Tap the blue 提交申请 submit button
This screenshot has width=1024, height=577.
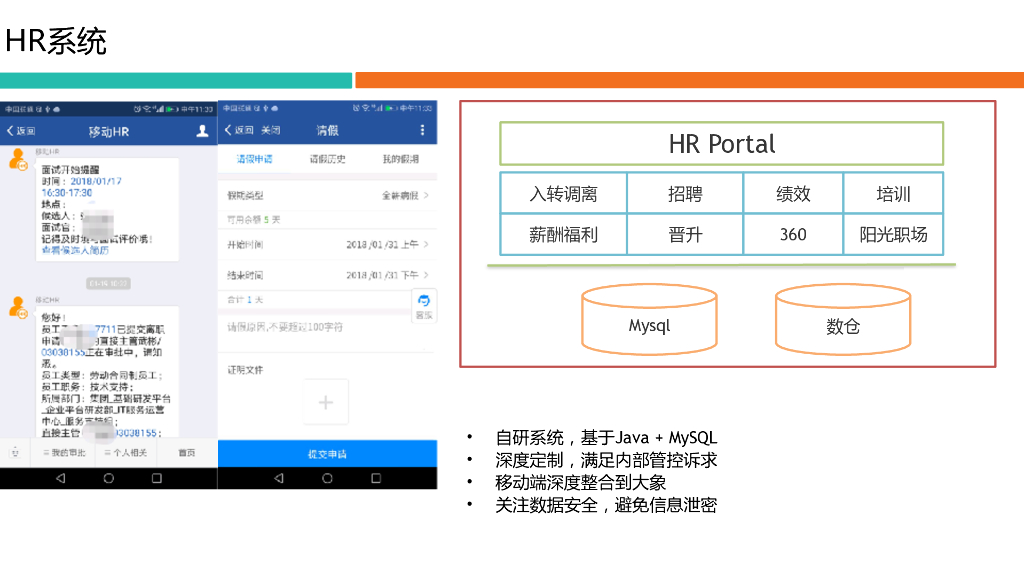coord(329,454)
